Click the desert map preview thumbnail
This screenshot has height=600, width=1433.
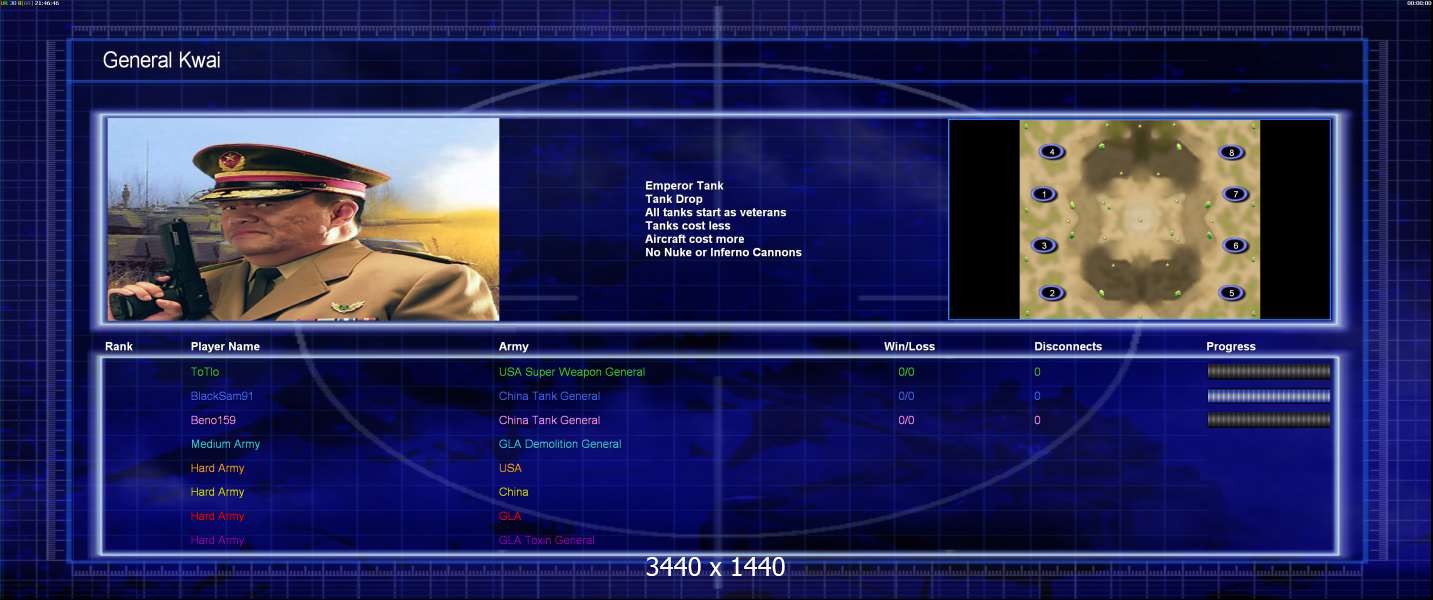pyautogui.click(x=1140, y=219)
